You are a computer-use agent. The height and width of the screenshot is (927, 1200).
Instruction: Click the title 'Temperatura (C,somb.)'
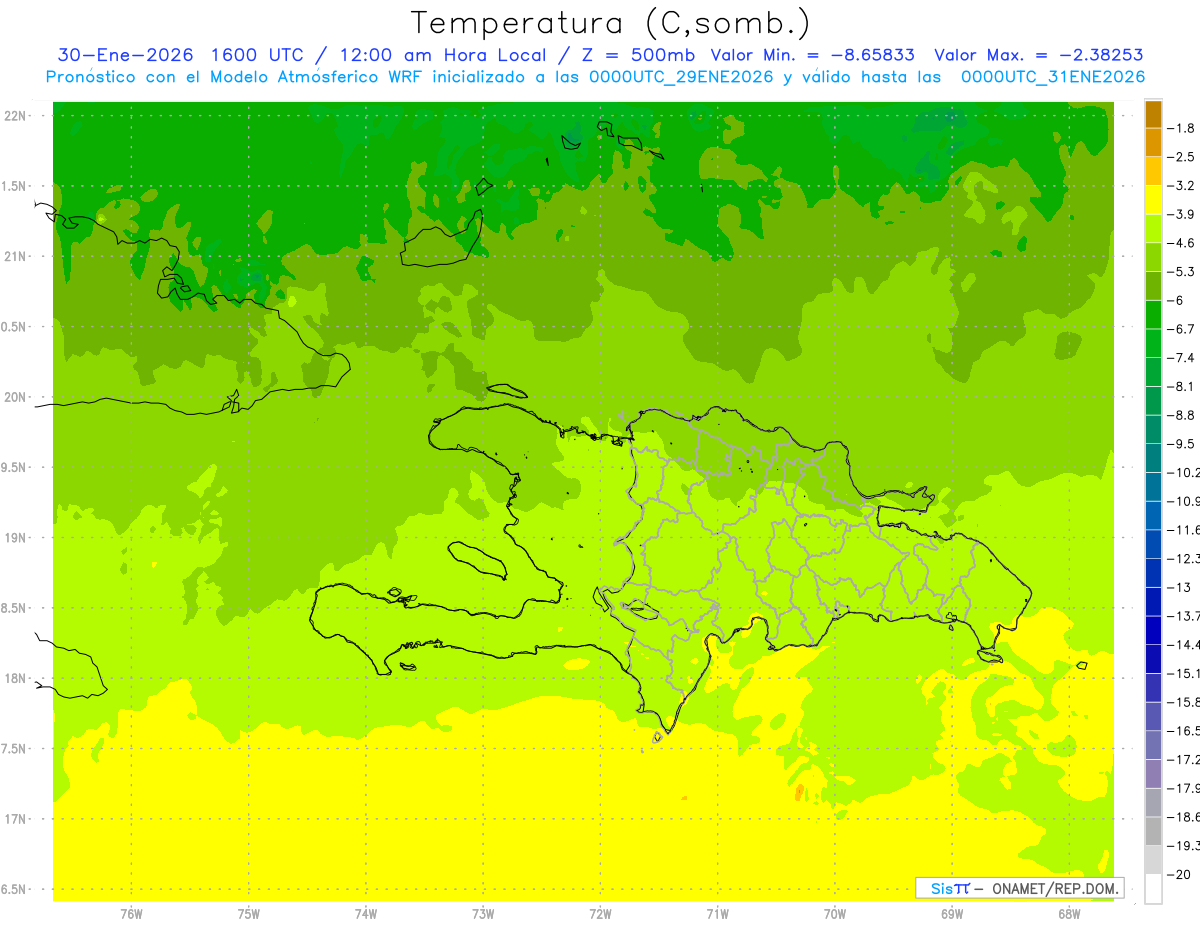click(610, 22)
